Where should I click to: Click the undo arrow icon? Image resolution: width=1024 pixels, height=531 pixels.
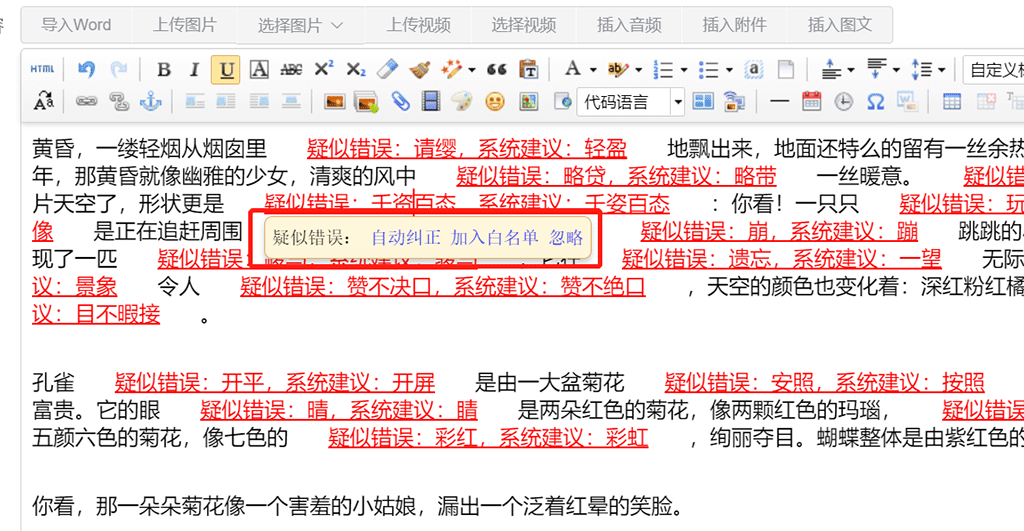click(86, 70)
